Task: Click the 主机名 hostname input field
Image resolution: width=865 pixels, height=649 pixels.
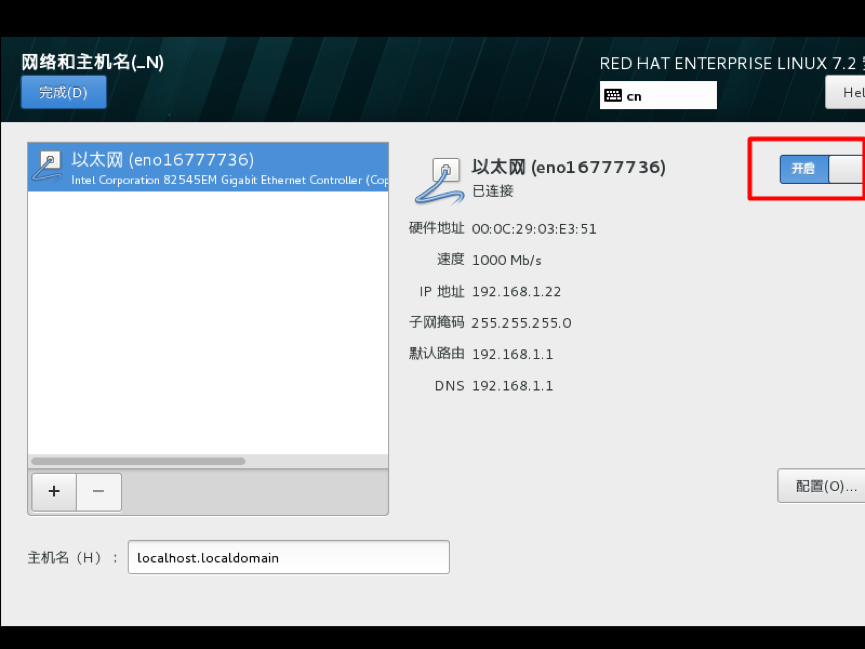Action: [x=289, y=557]
